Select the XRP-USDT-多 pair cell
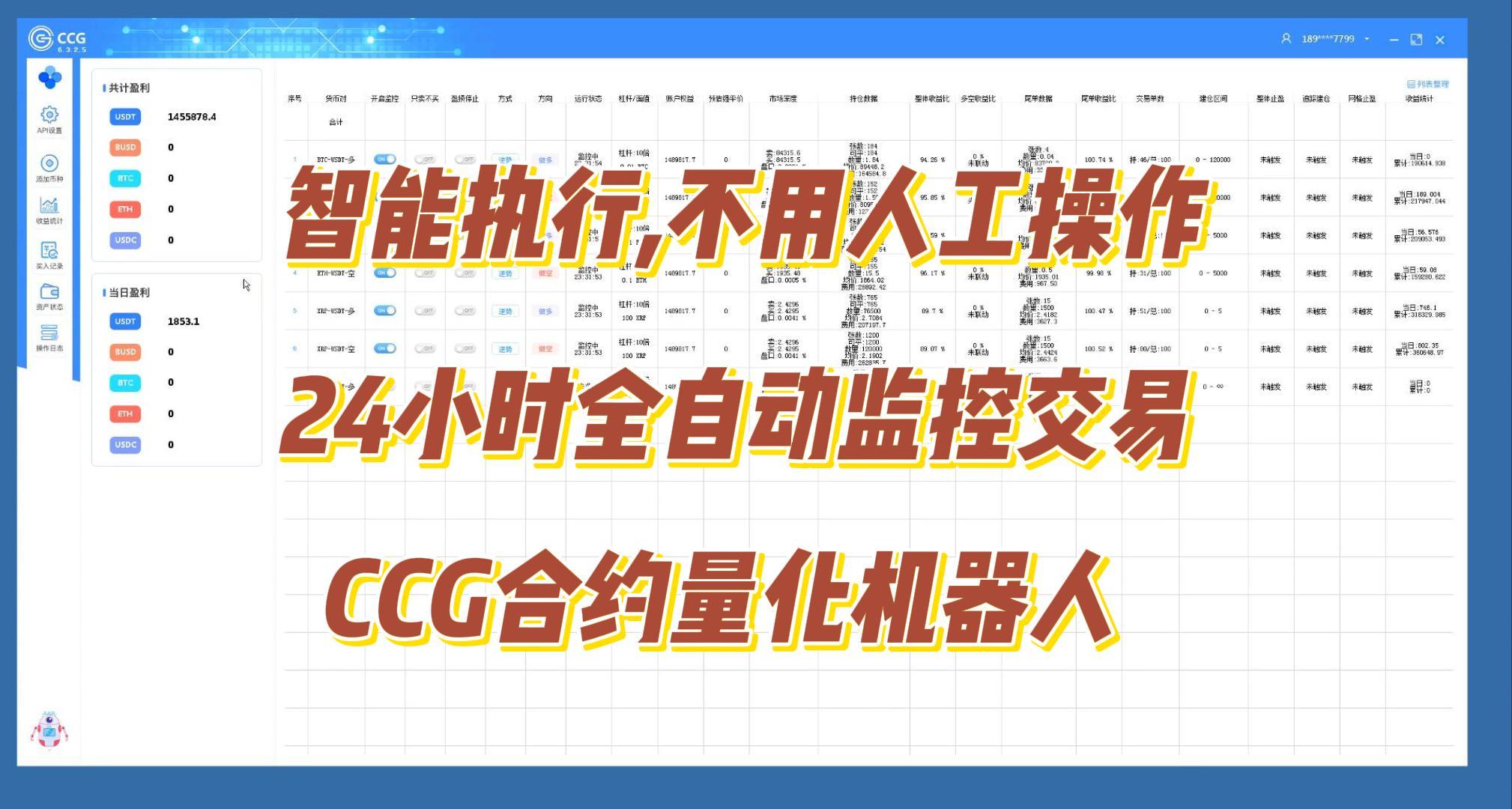Viewport: 1512px width, 809px height. (336, 311)
